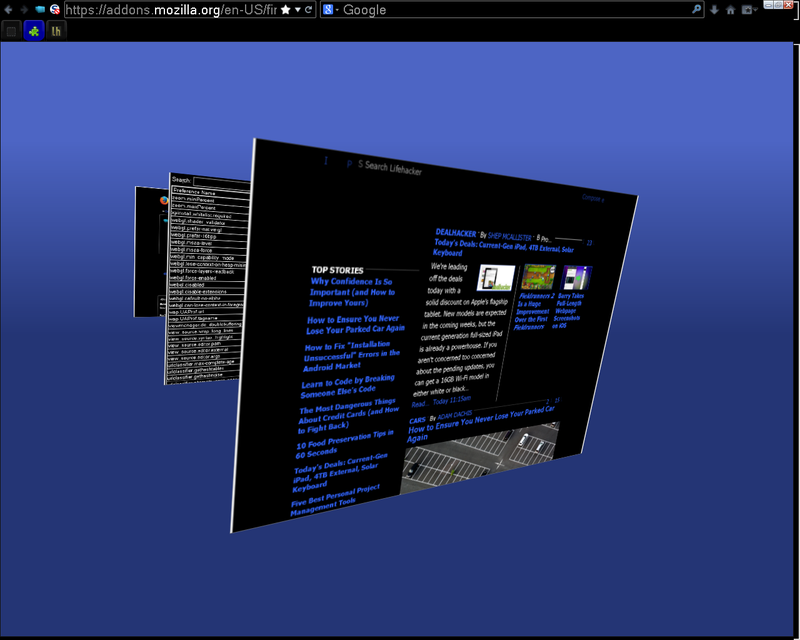Switch to the Lifehacker 'lh' tab
The width and height of the screenshot is (800, 640).
coord(56,31)
